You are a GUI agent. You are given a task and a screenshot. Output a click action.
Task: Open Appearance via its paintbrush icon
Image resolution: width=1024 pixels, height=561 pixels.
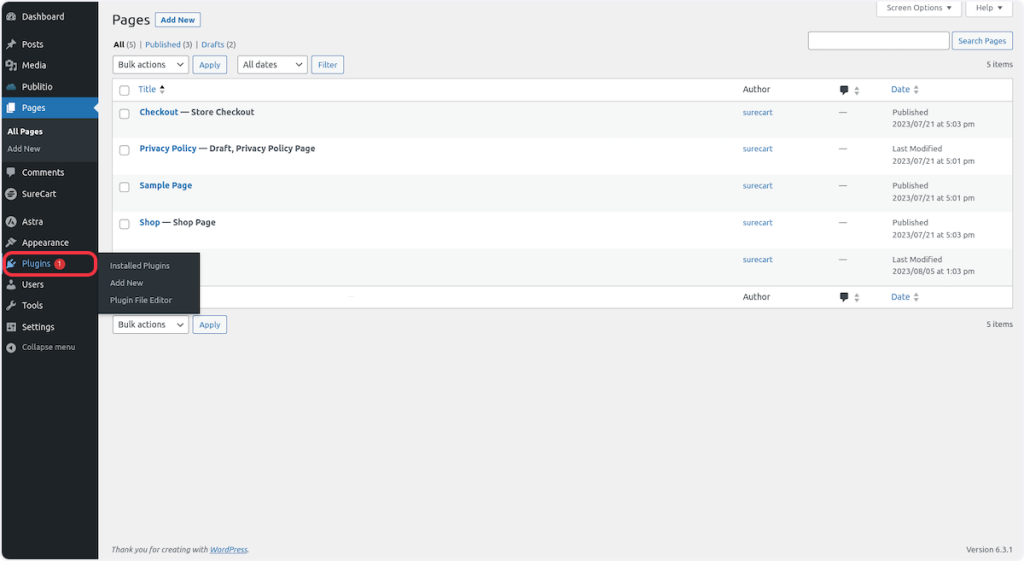coord(11,242)
